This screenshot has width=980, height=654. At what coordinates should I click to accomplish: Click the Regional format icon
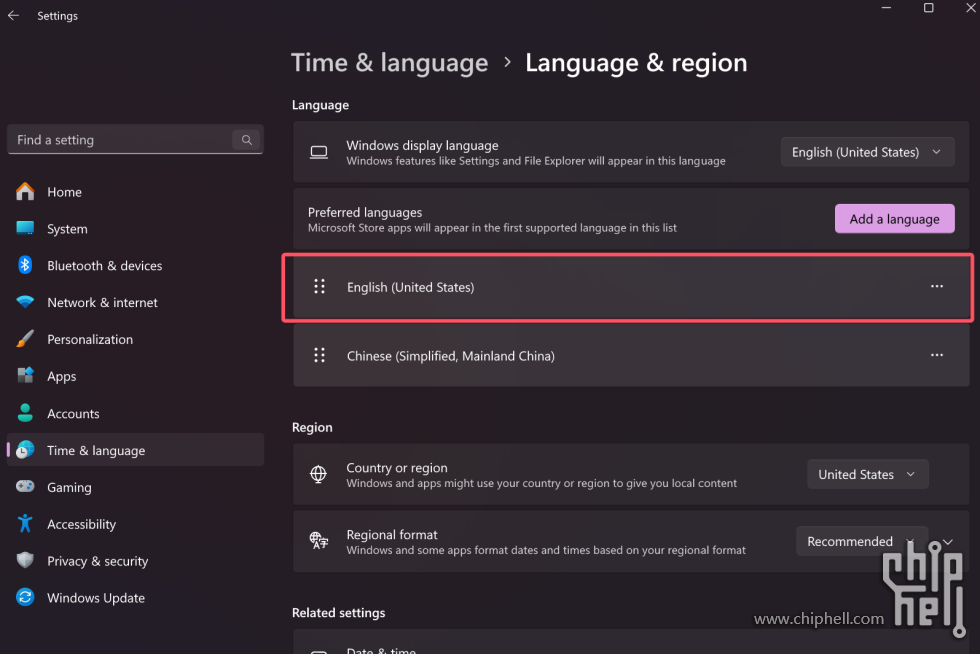pos(318,540)
